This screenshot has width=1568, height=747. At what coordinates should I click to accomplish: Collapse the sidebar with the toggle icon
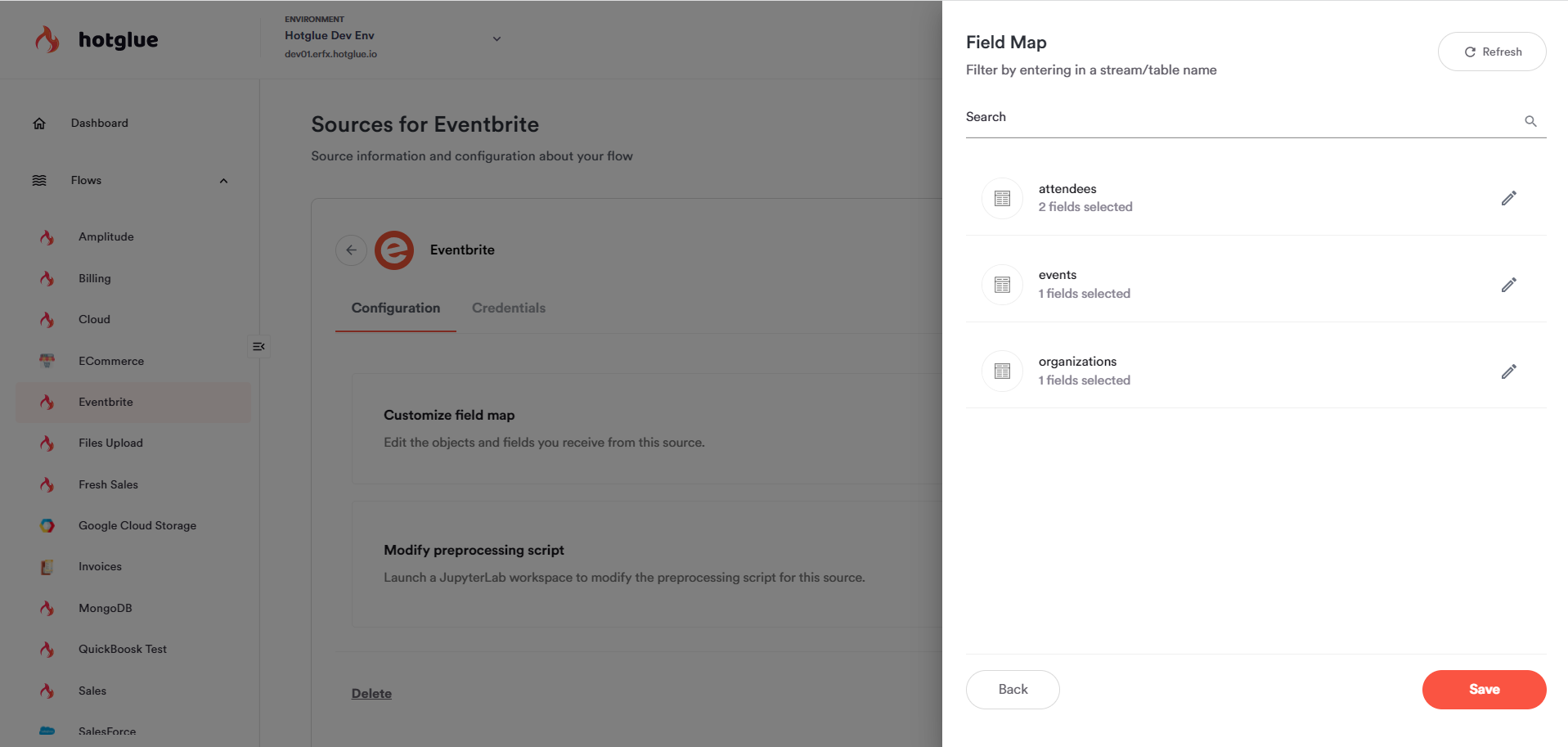[258, 347]
